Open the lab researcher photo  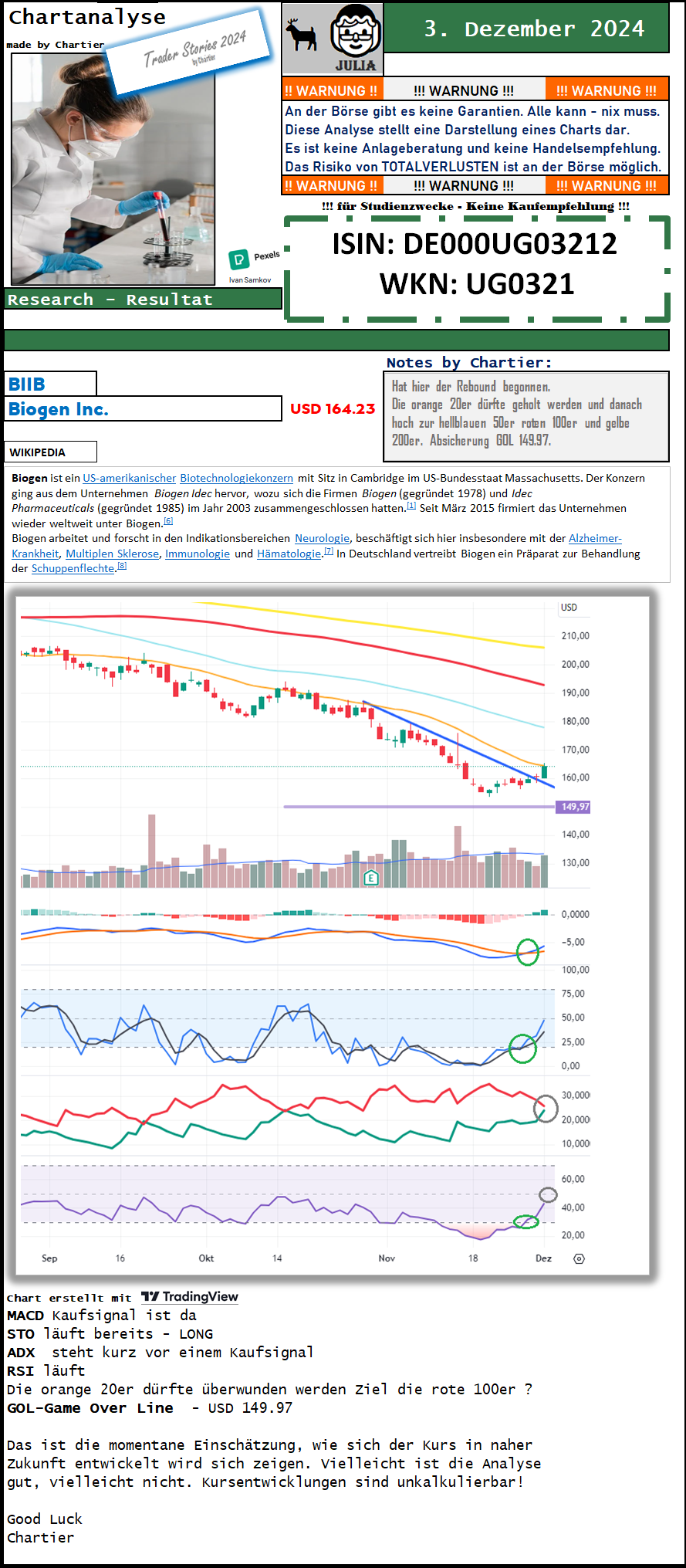tap(113, 169)
